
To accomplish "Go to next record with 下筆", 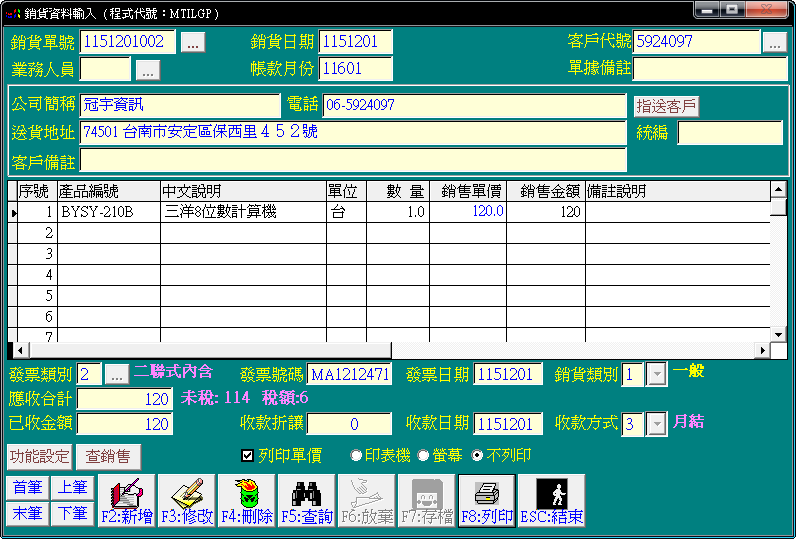I will 73,514.
